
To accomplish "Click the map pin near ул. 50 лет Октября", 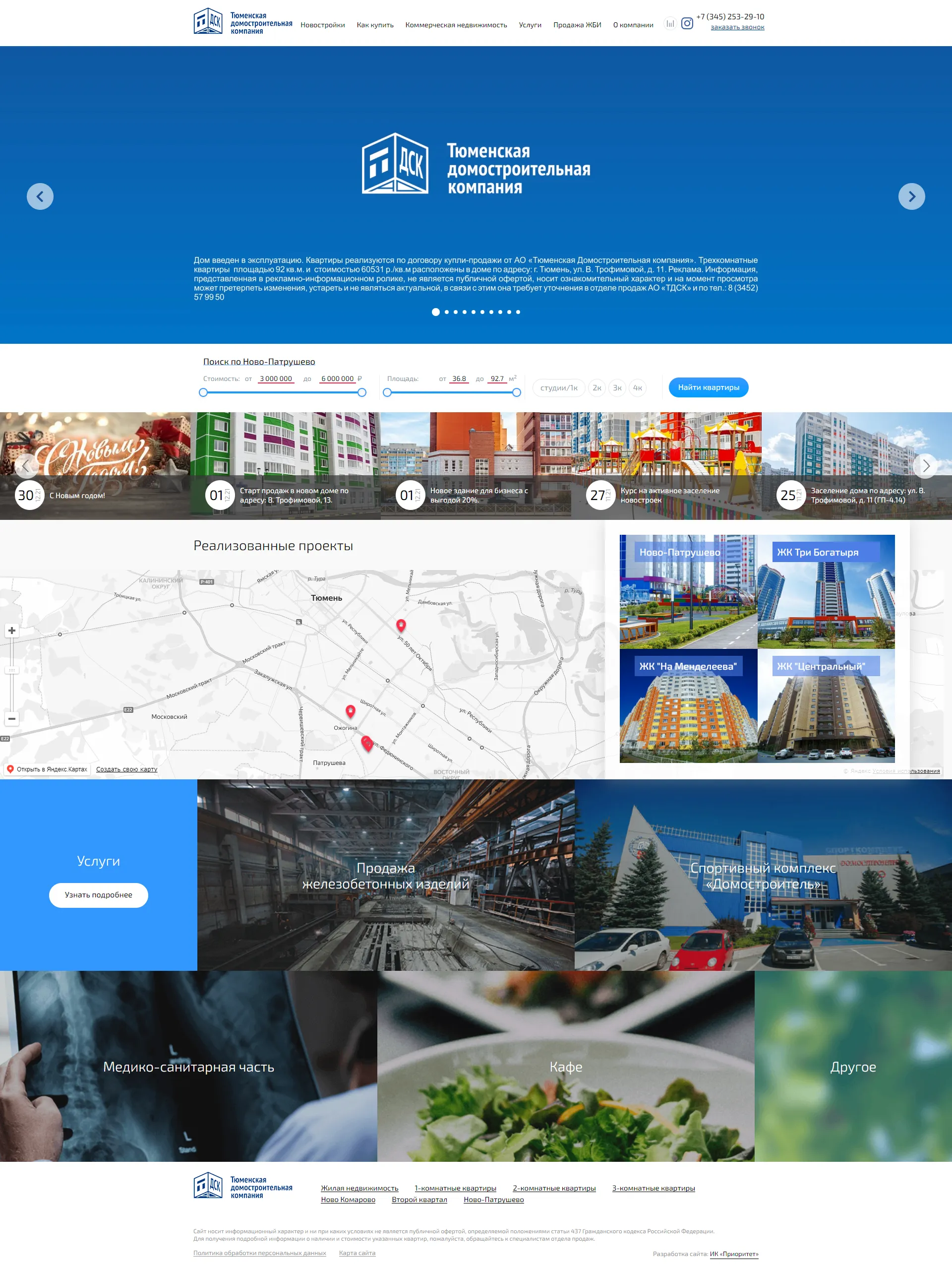I will (x=401, y=625).
